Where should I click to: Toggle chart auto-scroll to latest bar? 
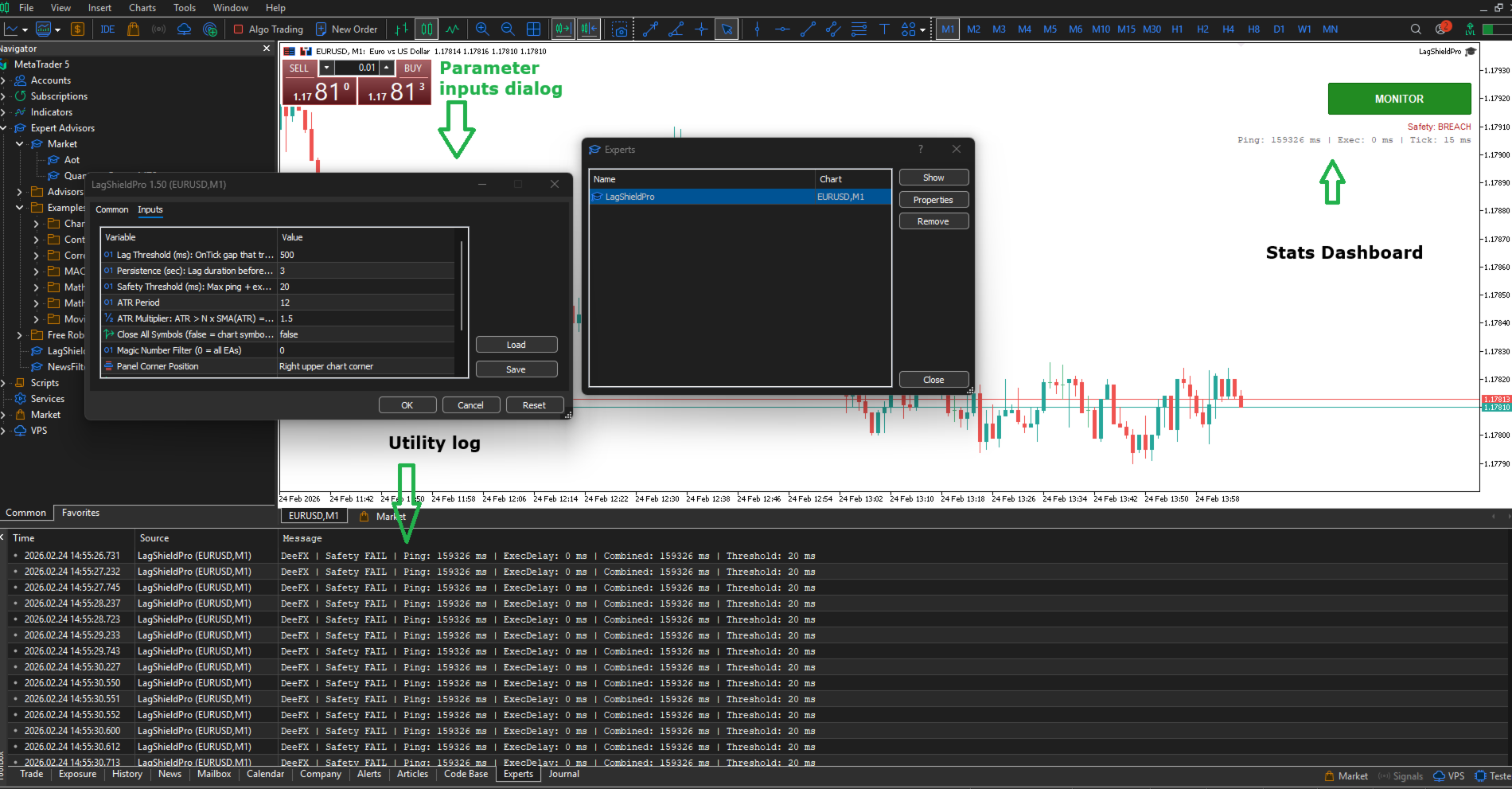[x=563, y=29]
